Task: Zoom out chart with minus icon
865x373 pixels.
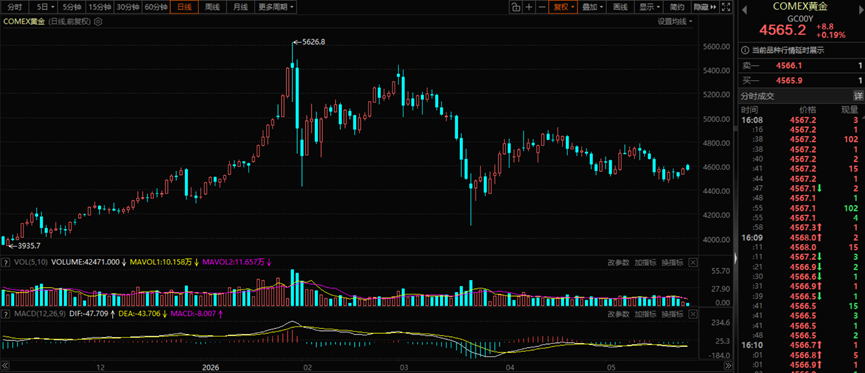Action: click(x=542, y=7)
